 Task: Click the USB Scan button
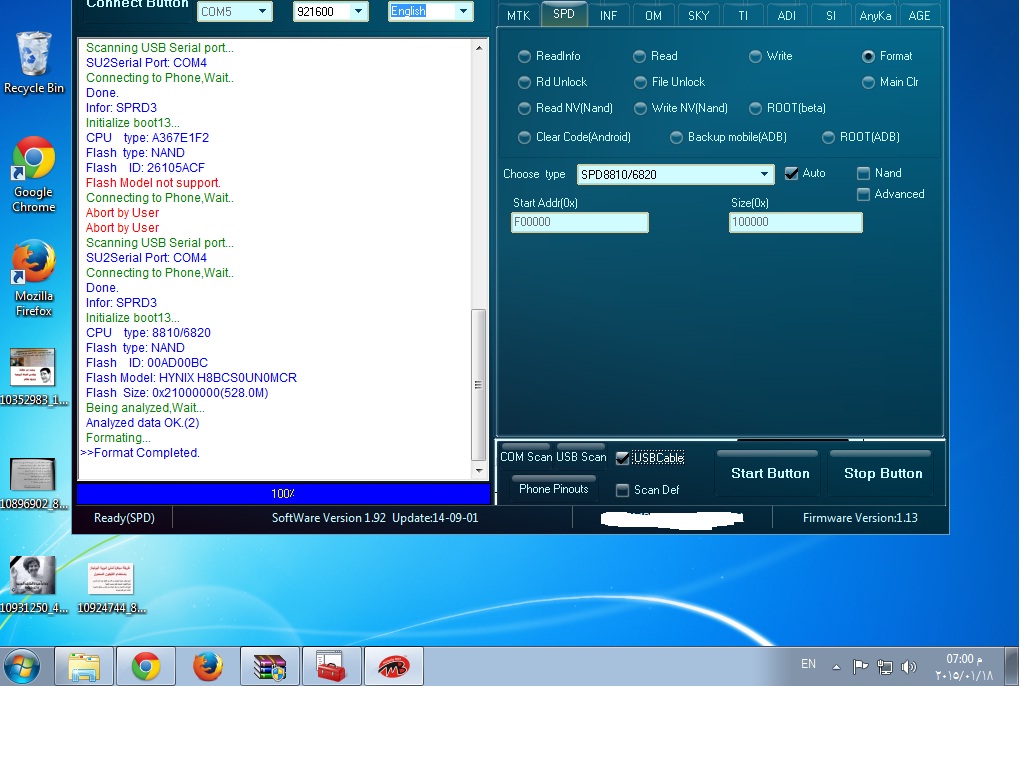tap(581, 456)
